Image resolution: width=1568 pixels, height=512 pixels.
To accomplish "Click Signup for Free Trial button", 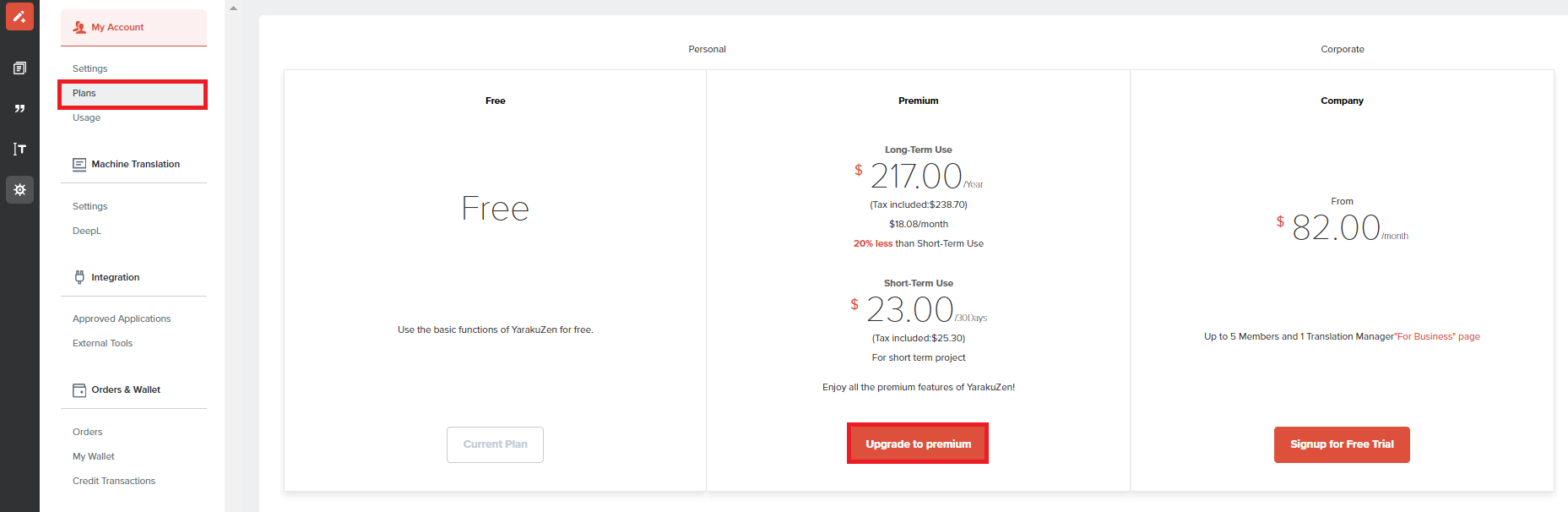I will pos(1342,444).
